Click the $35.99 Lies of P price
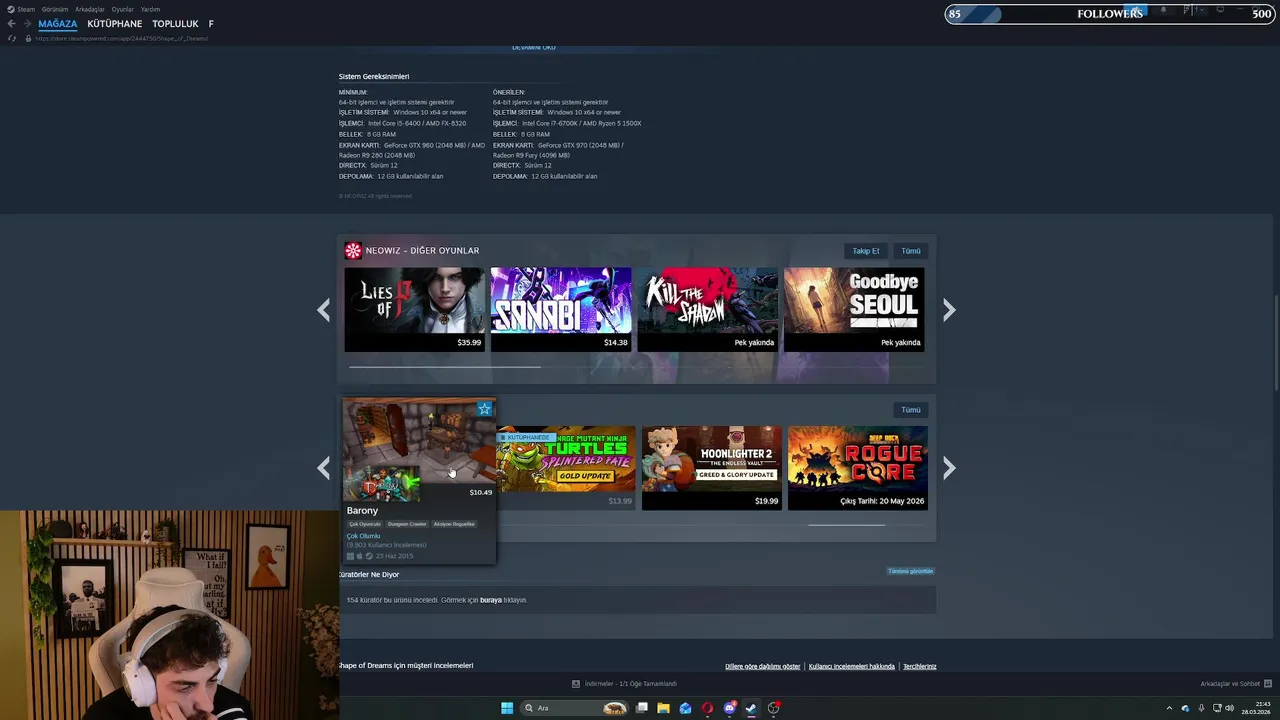This screenshot has height=720, width=1280. (469, 343)
